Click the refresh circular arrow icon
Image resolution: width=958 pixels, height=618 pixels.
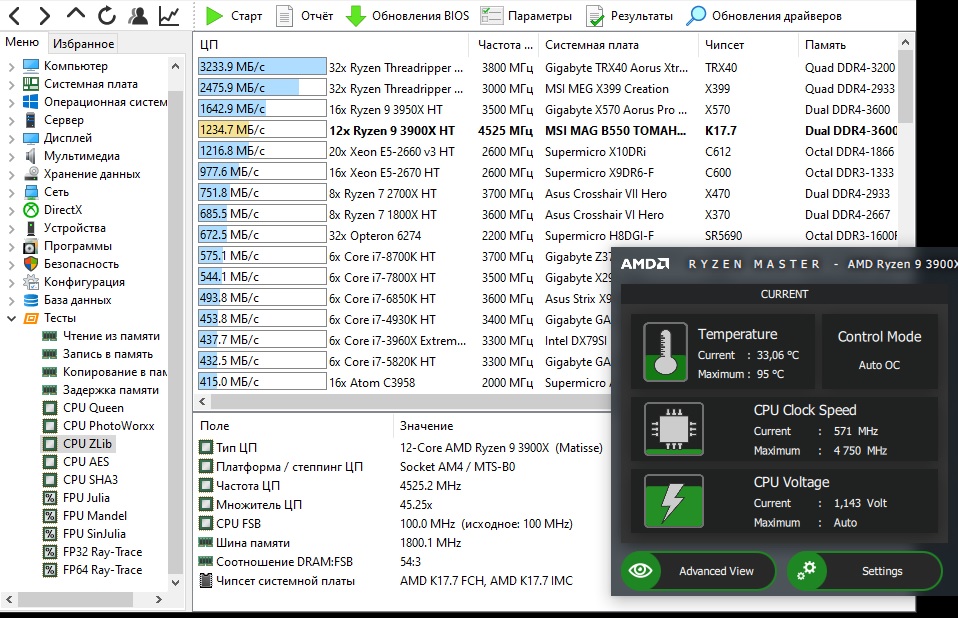click(x=107, y=15)
